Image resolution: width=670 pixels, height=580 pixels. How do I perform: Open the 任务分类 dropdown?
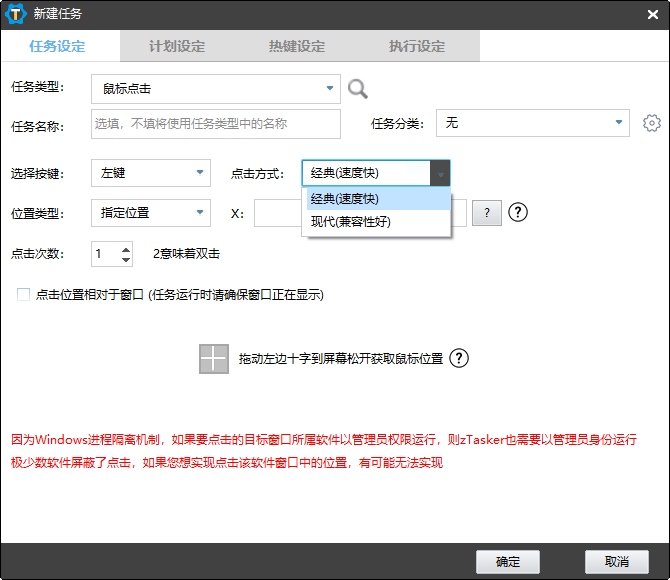click(x=533, y=123)
